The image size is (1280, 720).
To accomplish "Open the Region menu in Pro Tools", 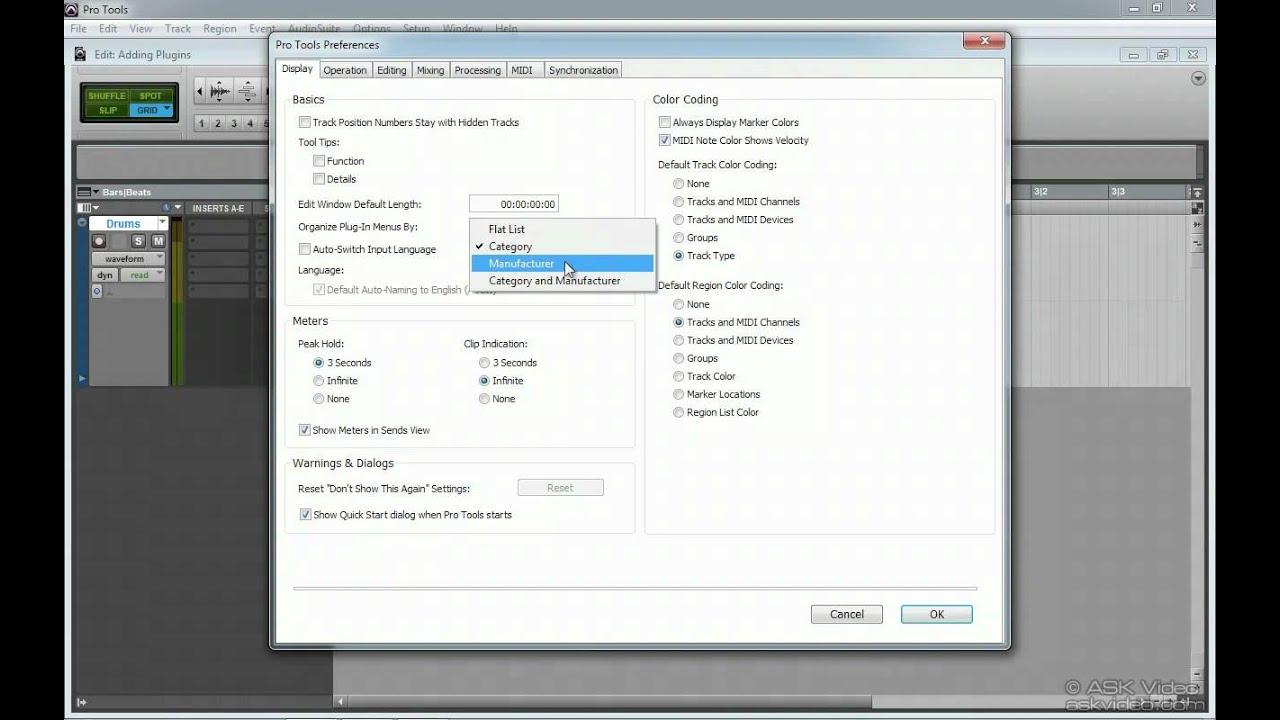I will pos(220,29).
